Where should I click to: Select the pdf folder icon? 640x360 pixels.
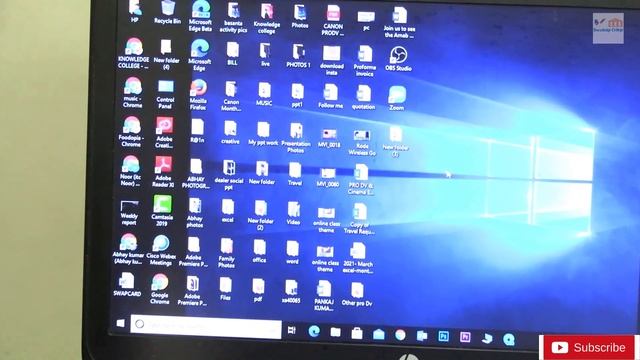coord(258,290)
